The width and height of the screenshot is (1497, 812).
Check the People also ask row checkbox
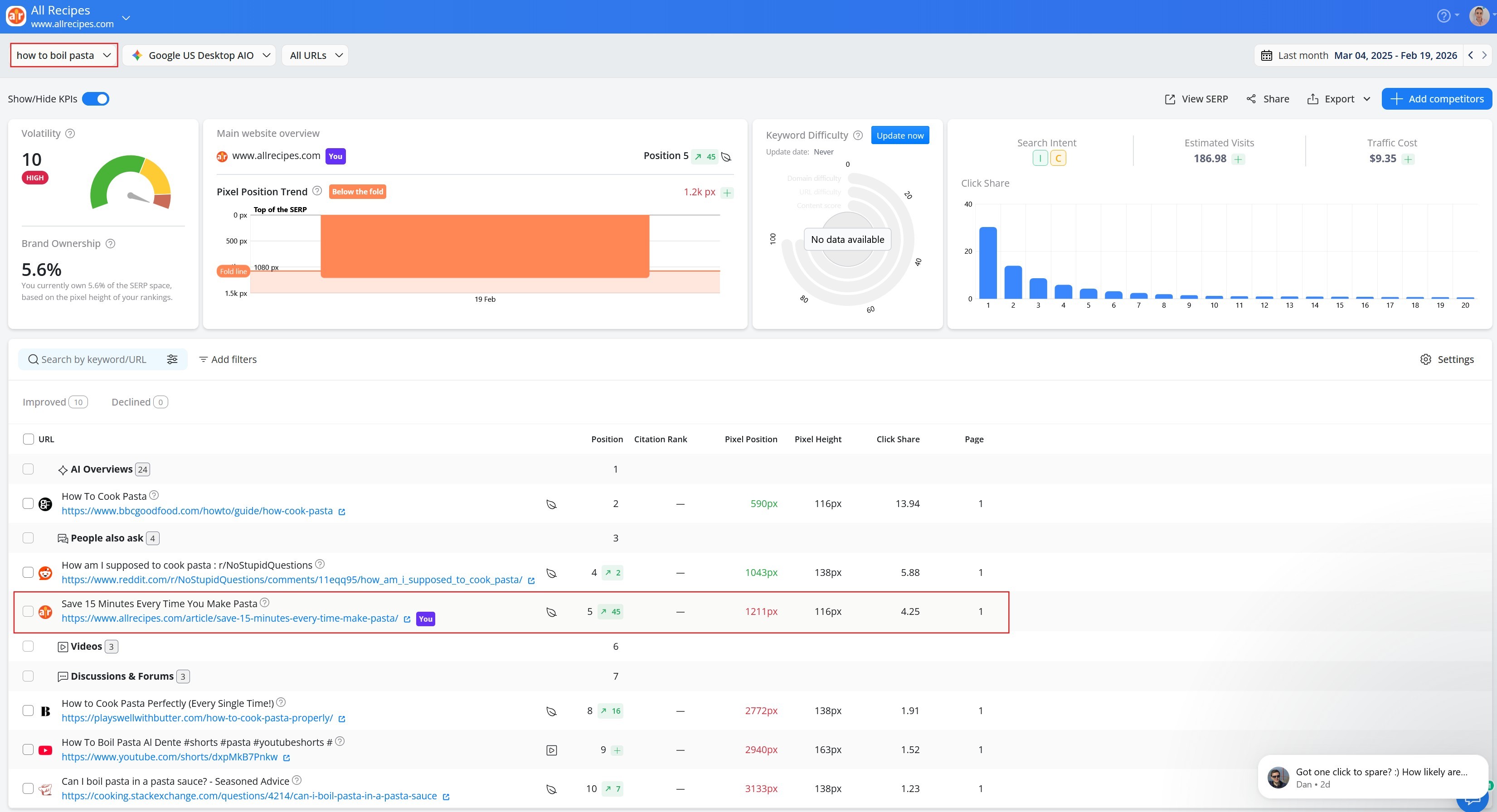(28, 538)
